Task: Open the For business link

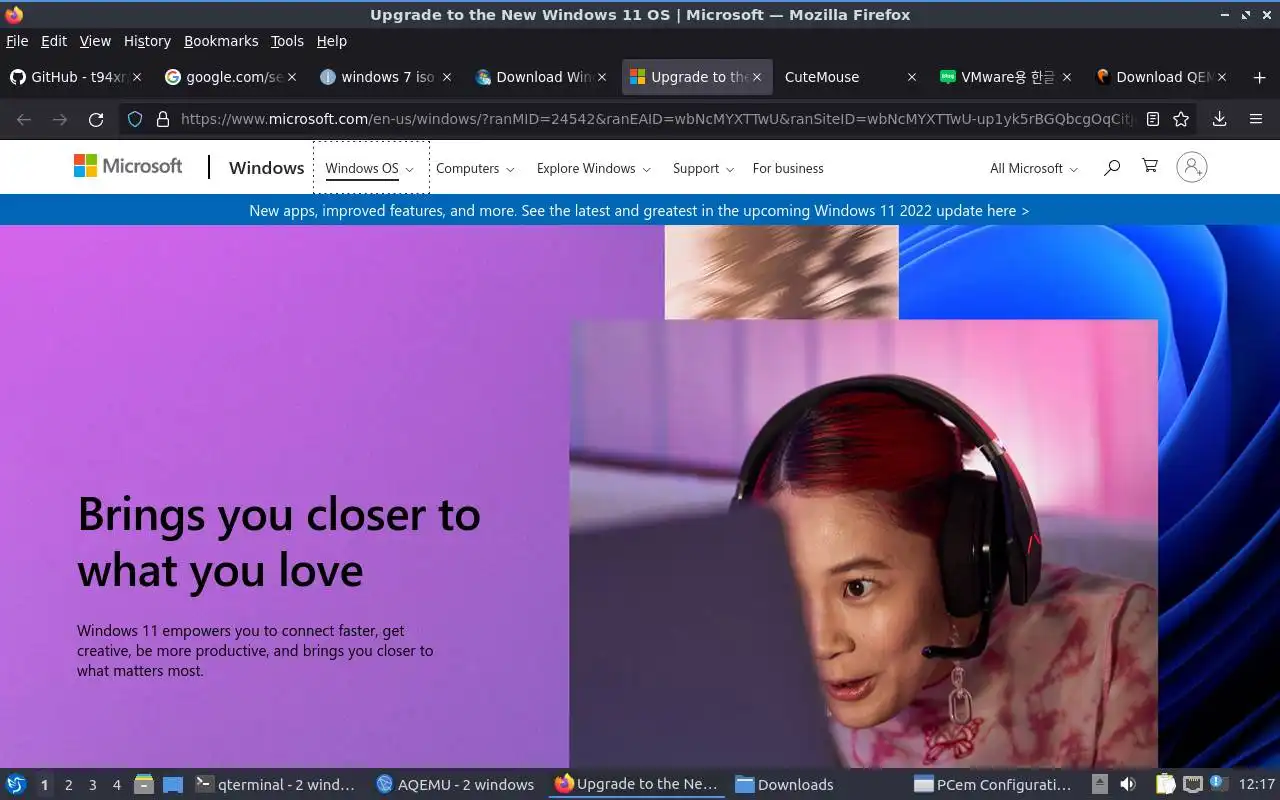Action: click(x=788, y=168)
